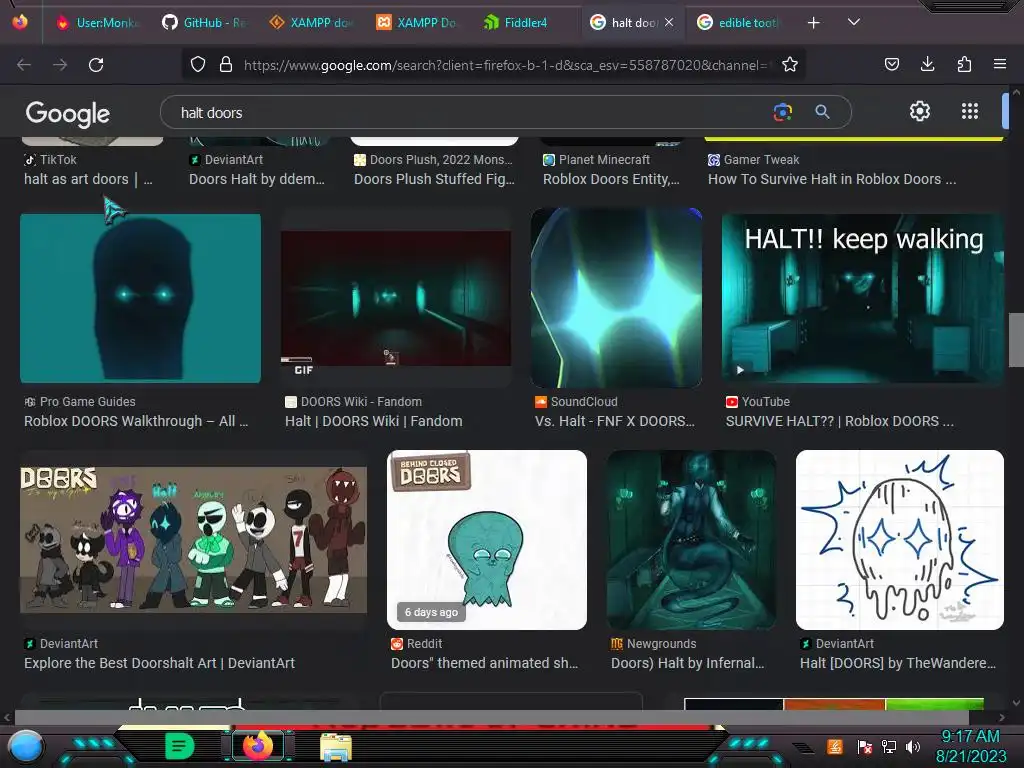The image size is (1024, 768).
Task: Save page to Pocket
Action: click(x=891, y=64)
